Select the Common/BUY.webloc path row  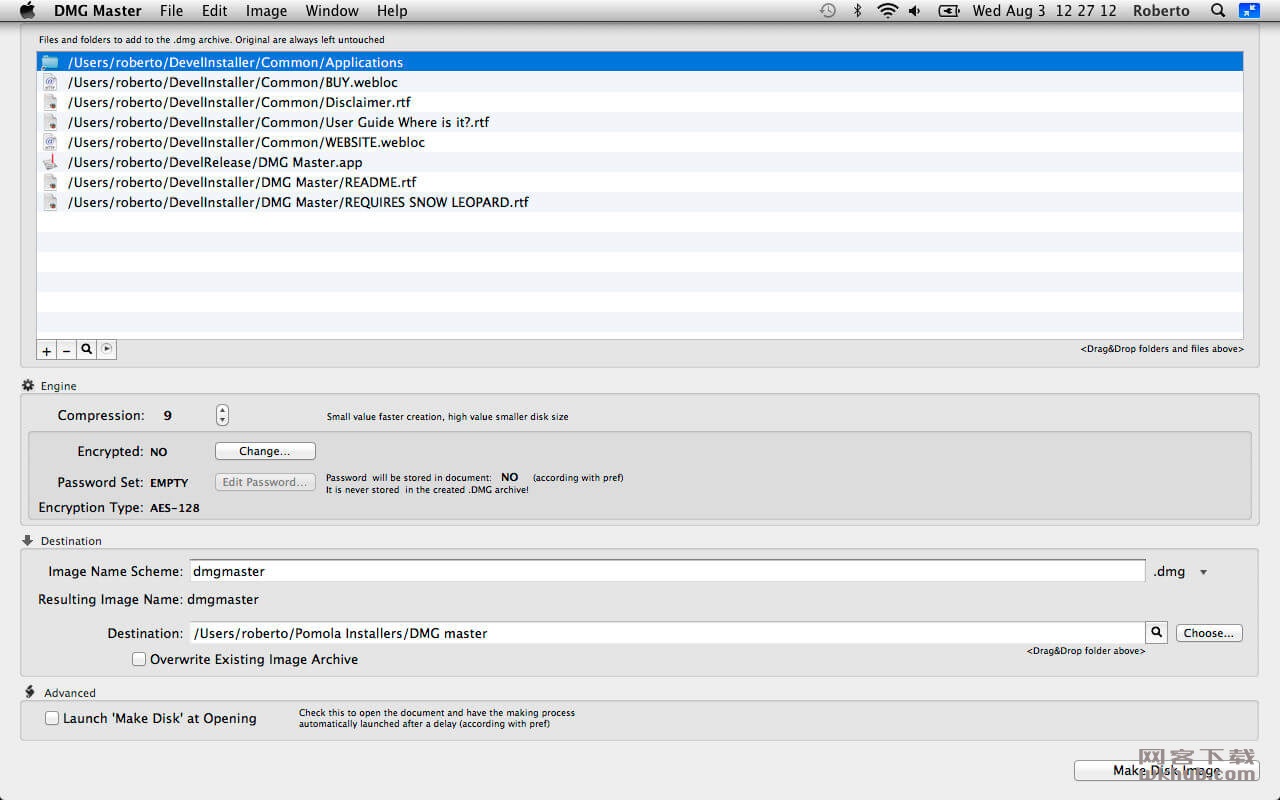click(640, 82)
